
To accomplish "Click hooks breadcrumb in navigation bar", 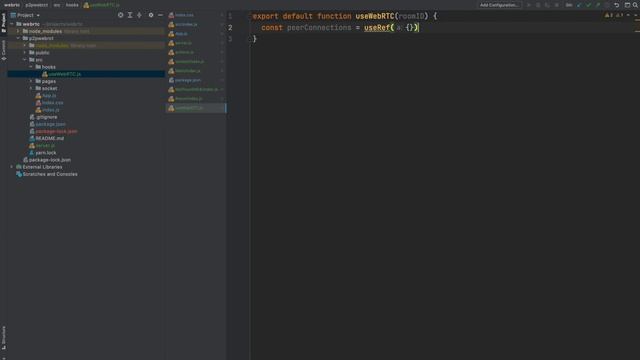I will click(72, 5).
